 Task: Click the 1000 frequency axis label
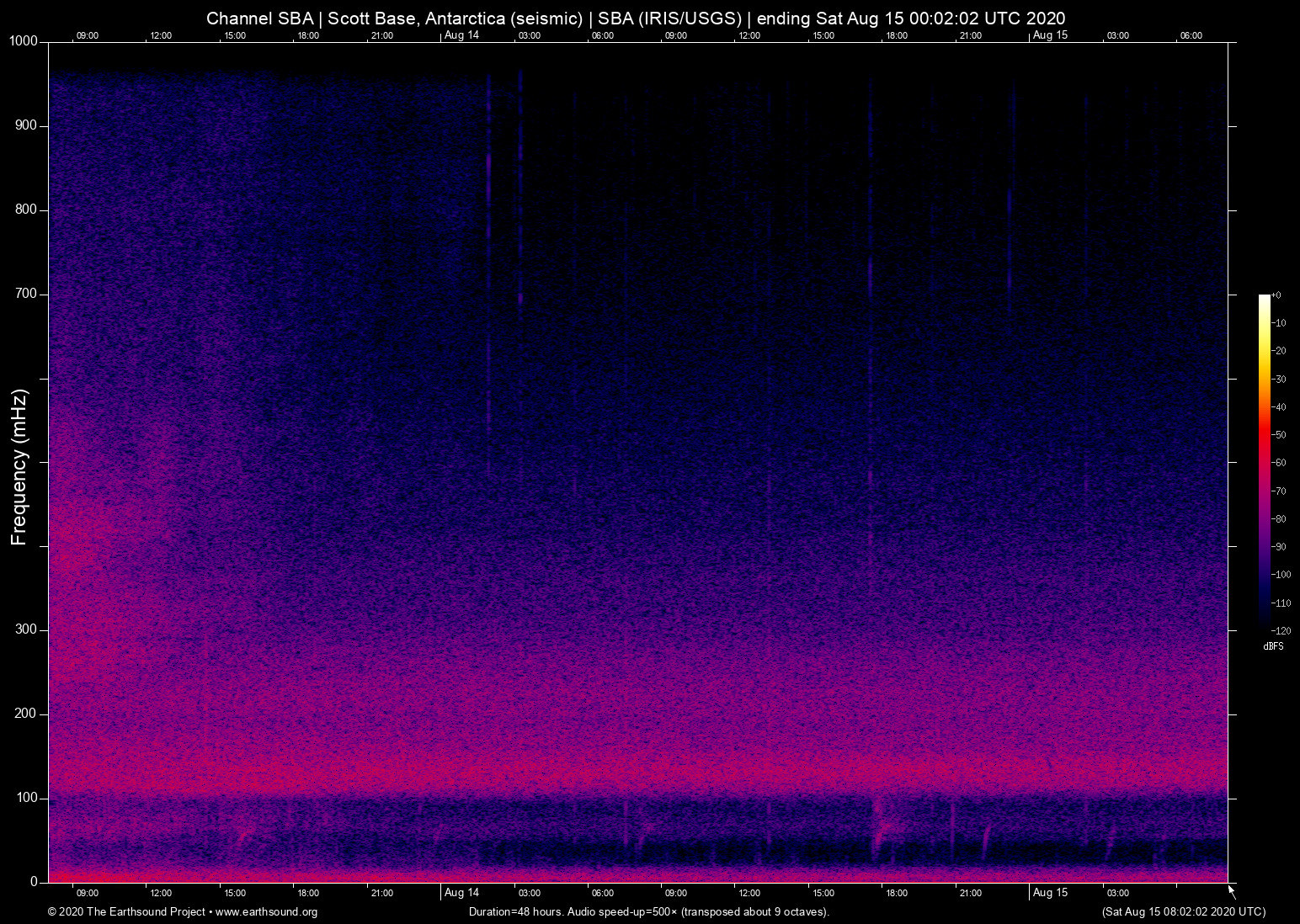tap(22, 40)
